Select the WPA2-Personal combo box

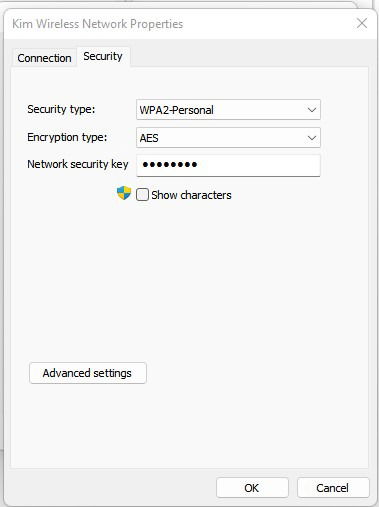(228, 110)
